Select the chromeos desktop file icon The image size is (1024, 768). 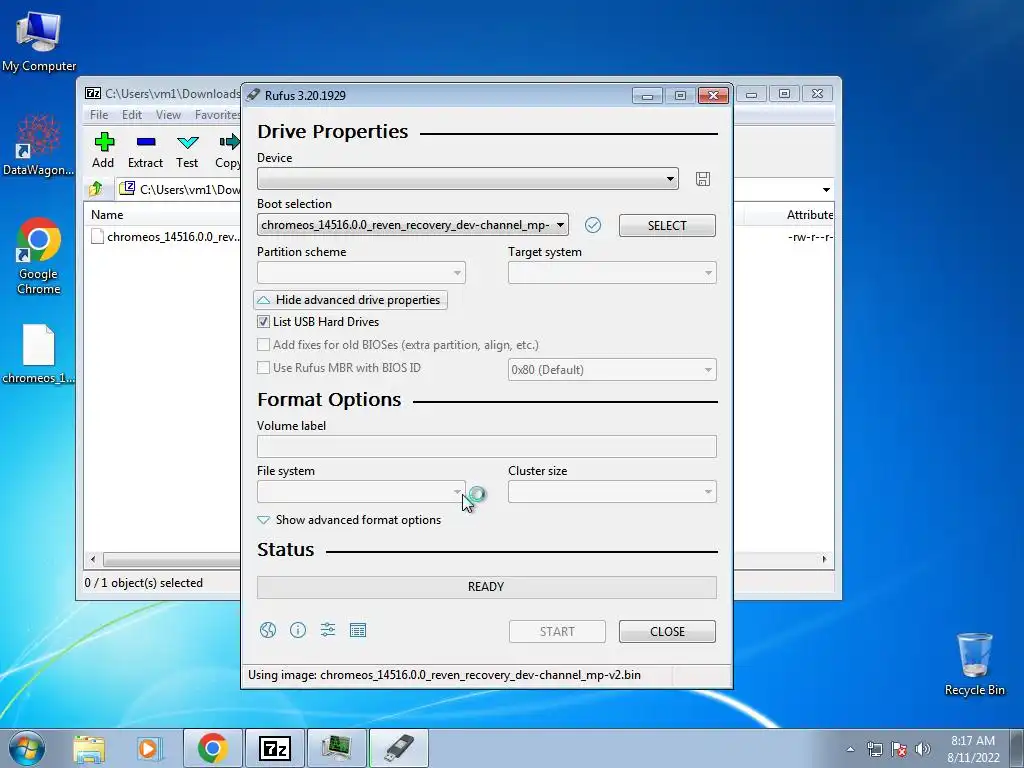[39, 354]
